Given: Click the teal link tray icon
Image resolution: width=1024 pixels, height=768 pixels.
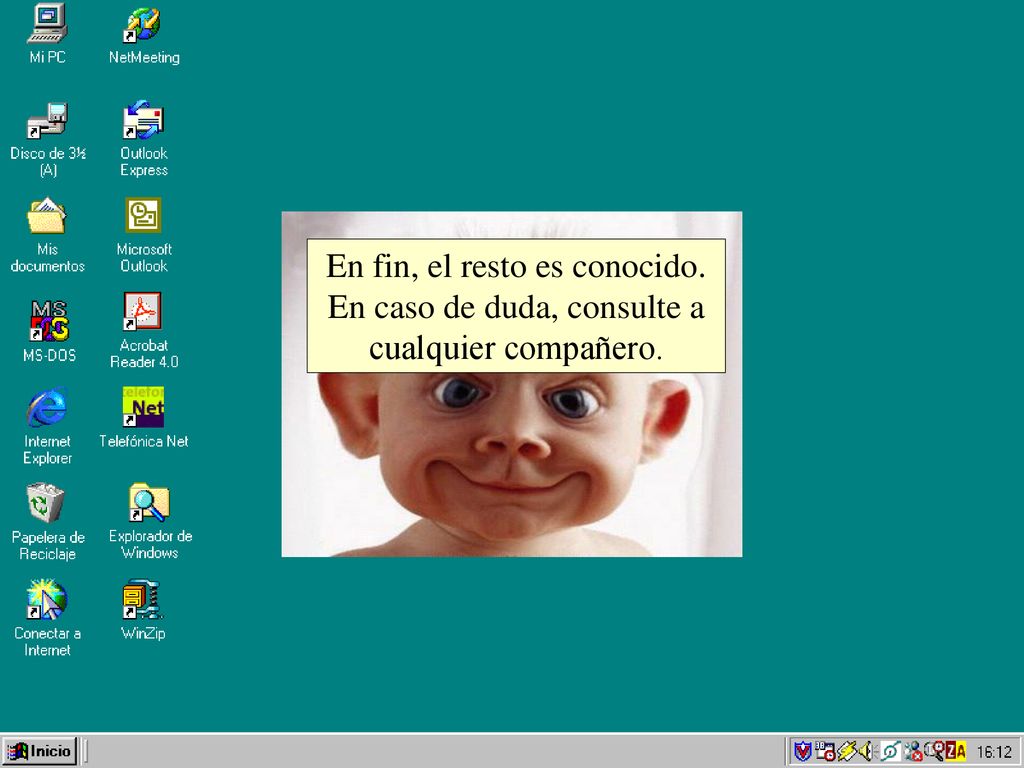Looking at the screenshot, I should point(889,751).
